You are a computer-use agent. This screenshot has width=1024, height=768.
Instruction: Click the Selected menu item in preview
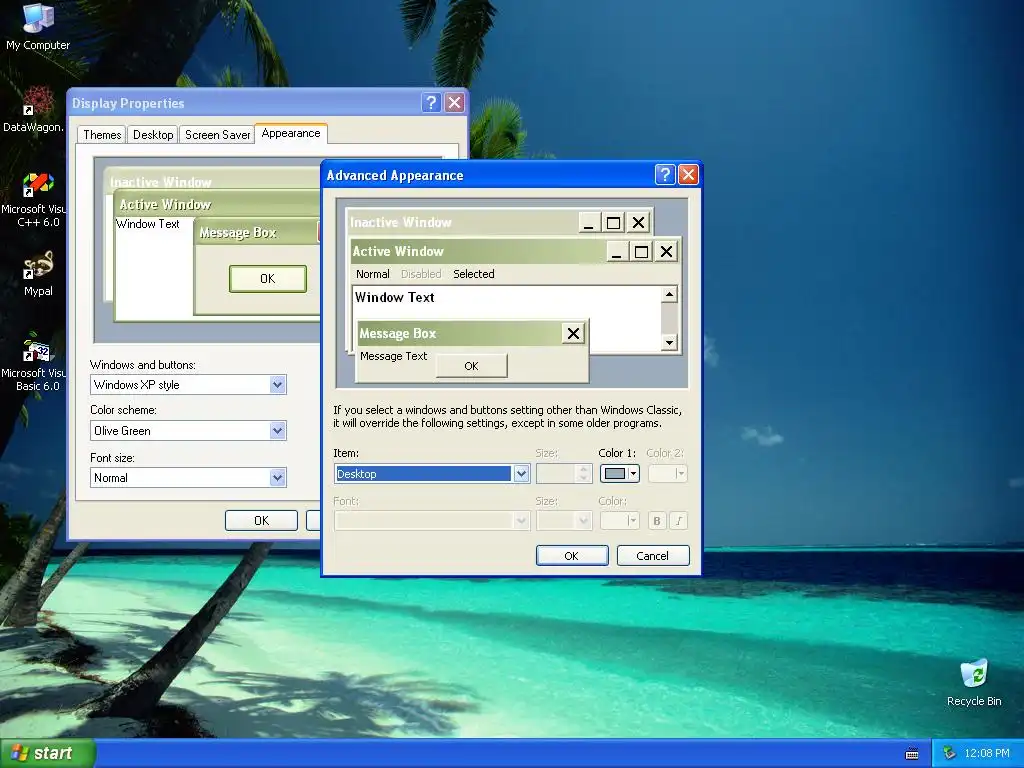[473, 274]
